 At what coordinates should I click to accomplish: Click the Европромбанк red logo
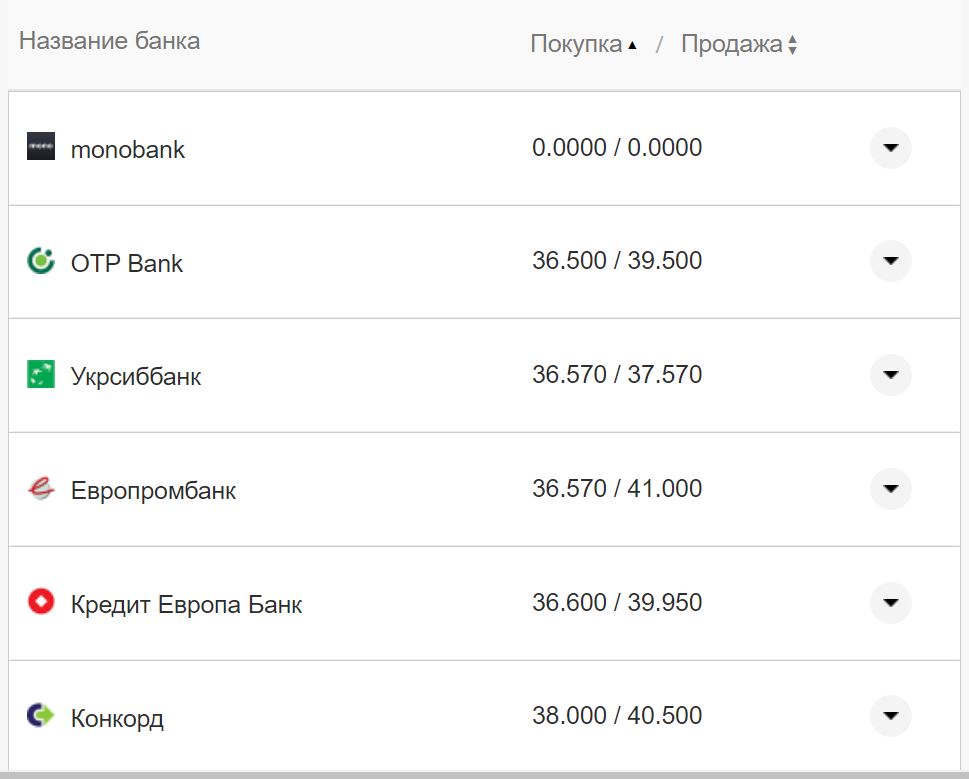coord(40,489)
